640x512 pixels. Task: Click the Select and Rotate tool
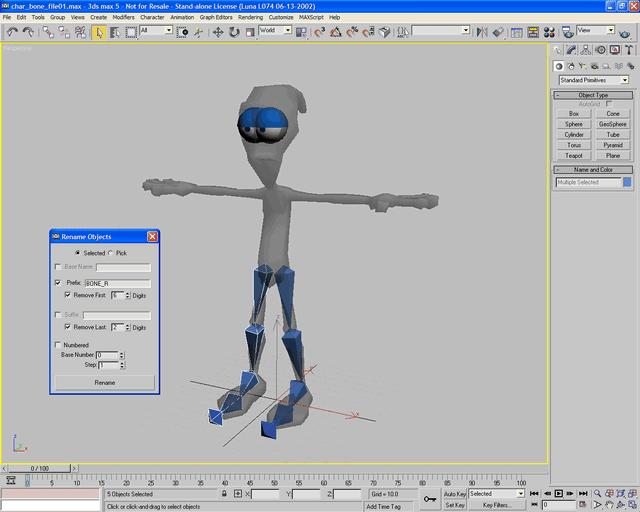pyautogui.click(x=233, y=32)
